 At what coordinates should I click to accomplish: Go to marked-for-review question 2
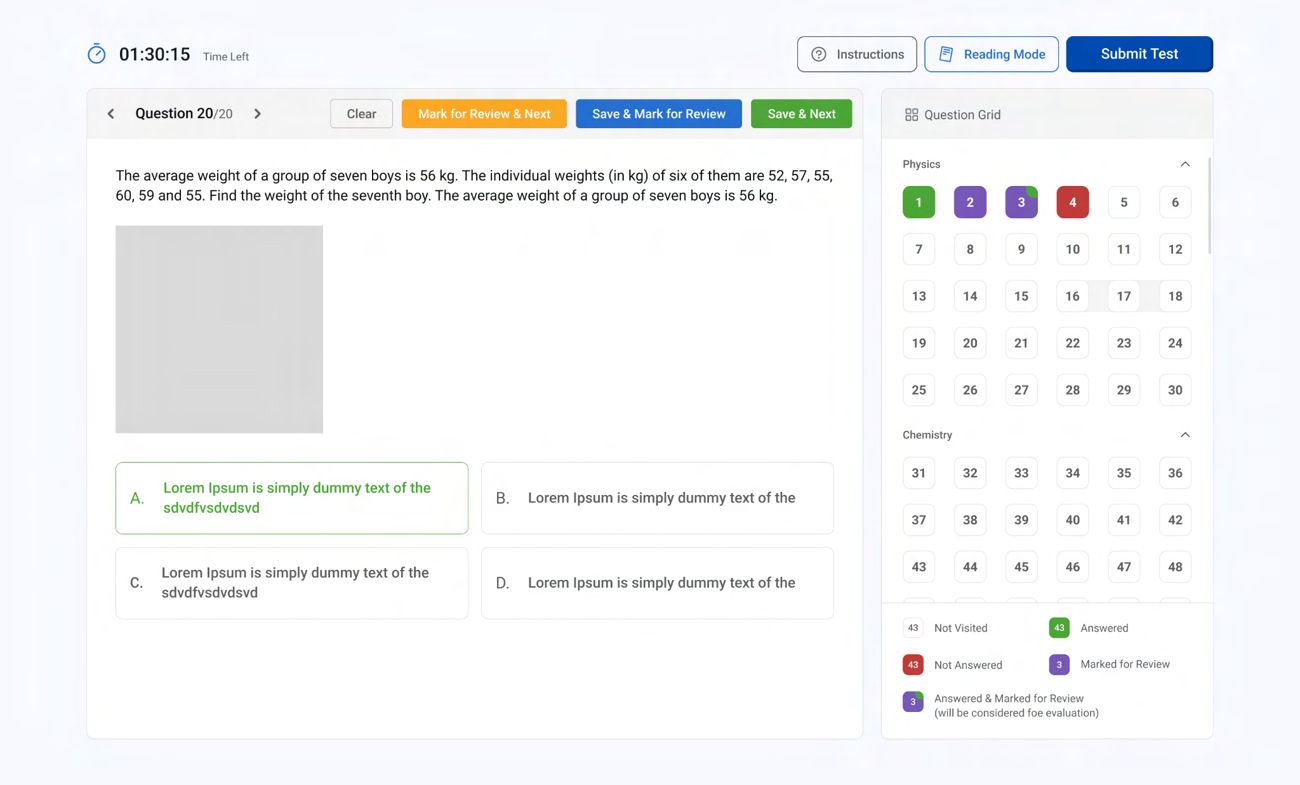pos(969,202)
